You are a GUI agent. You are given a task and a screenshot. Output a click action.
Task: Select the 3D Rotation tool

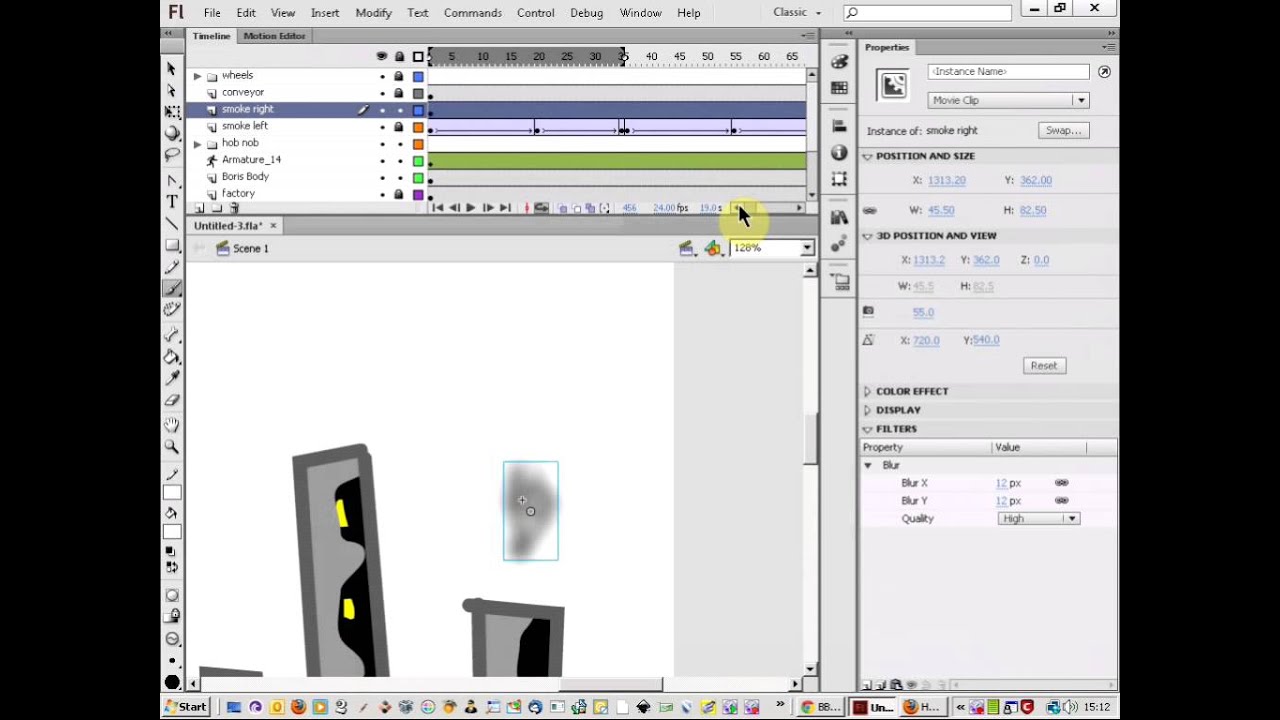(x=172, y=134)
